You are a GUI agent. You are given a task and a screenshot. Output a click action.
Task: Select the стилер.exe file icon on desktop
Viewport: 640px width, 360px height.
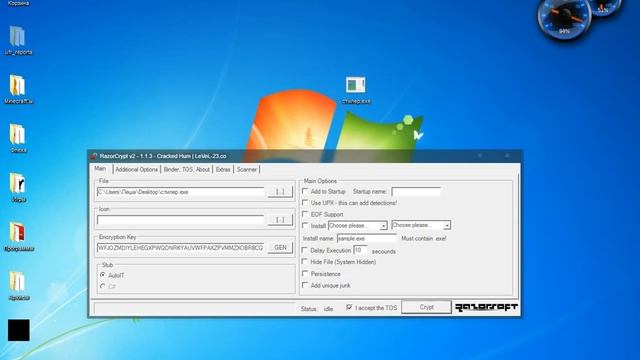[x=356, y=90]
